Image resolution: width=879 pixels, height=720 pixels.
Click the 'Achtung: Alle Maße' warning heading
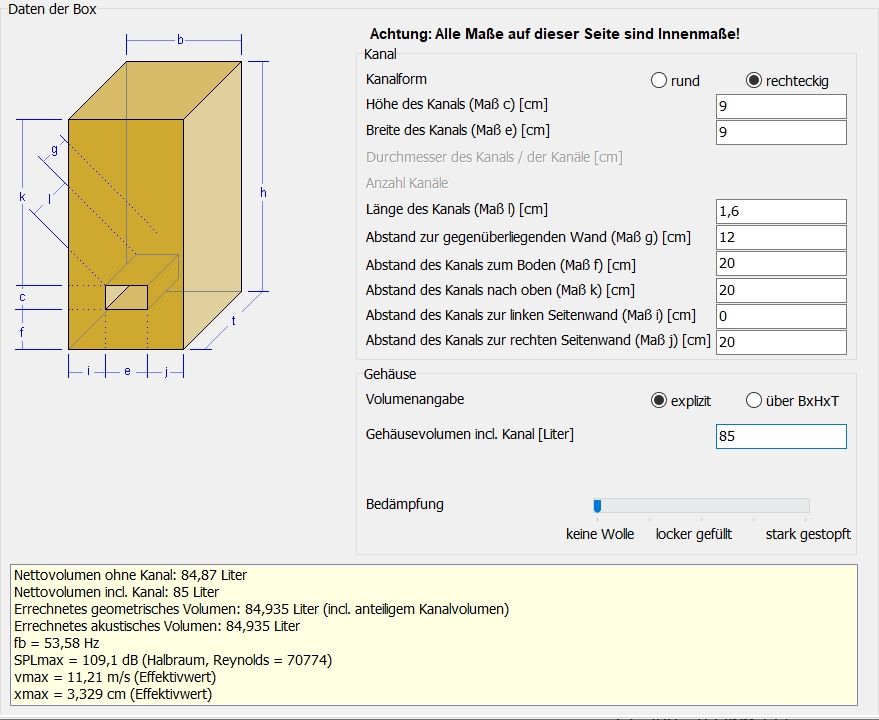coord(555,34)
